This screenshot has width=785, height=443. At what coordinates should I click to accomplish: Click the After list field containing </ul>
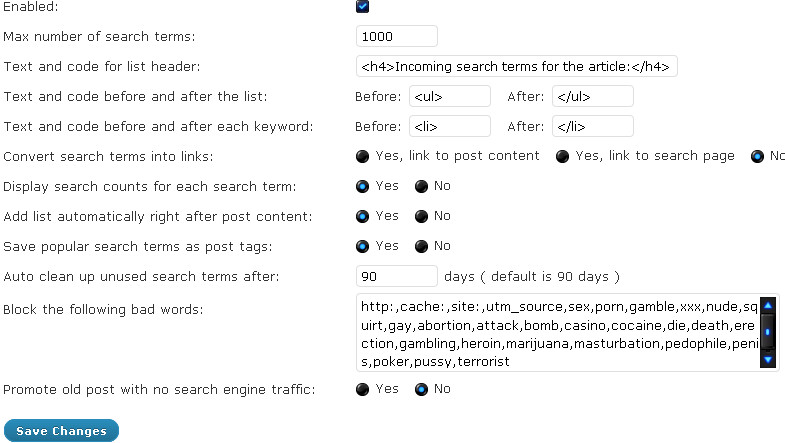[593, 97]
